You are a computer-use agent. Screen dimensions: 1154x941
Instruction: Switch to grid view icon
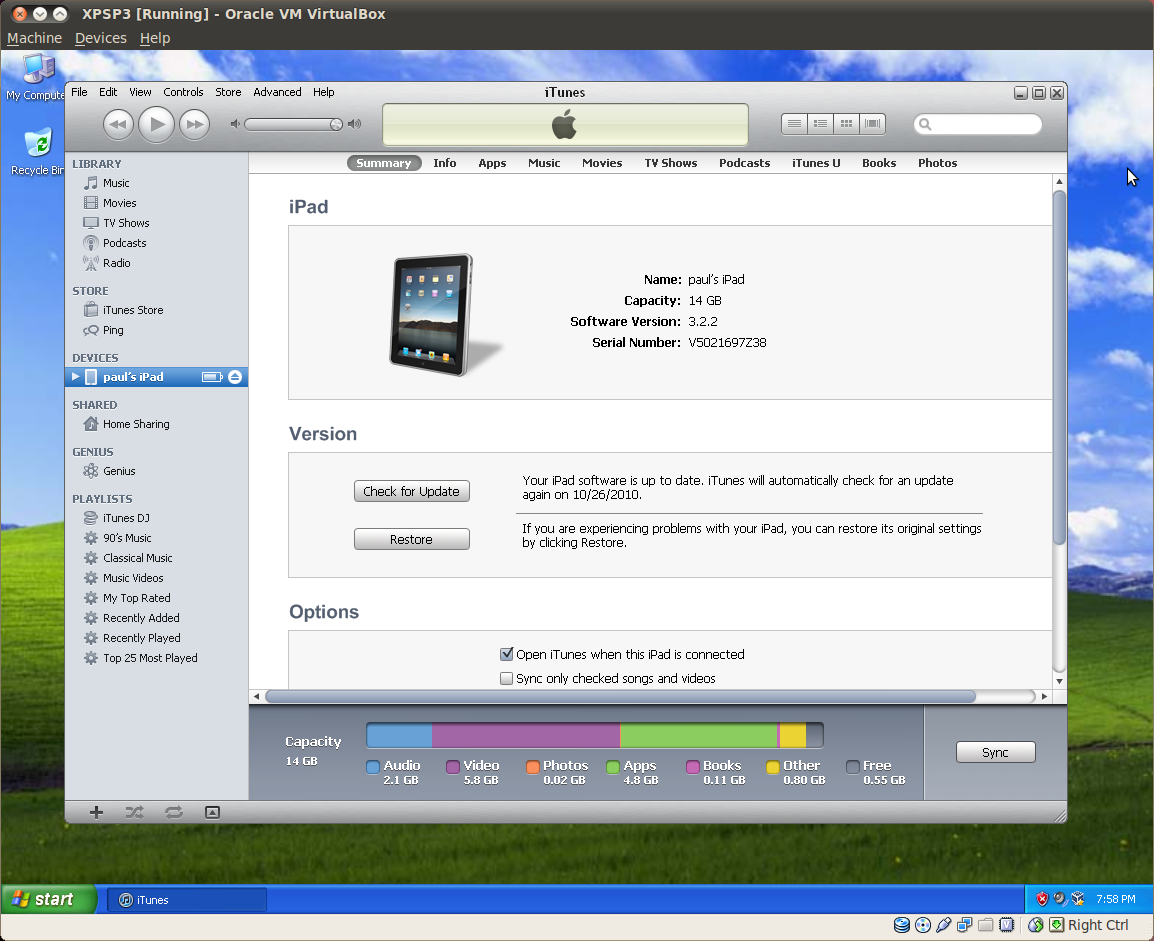point(846,124)
